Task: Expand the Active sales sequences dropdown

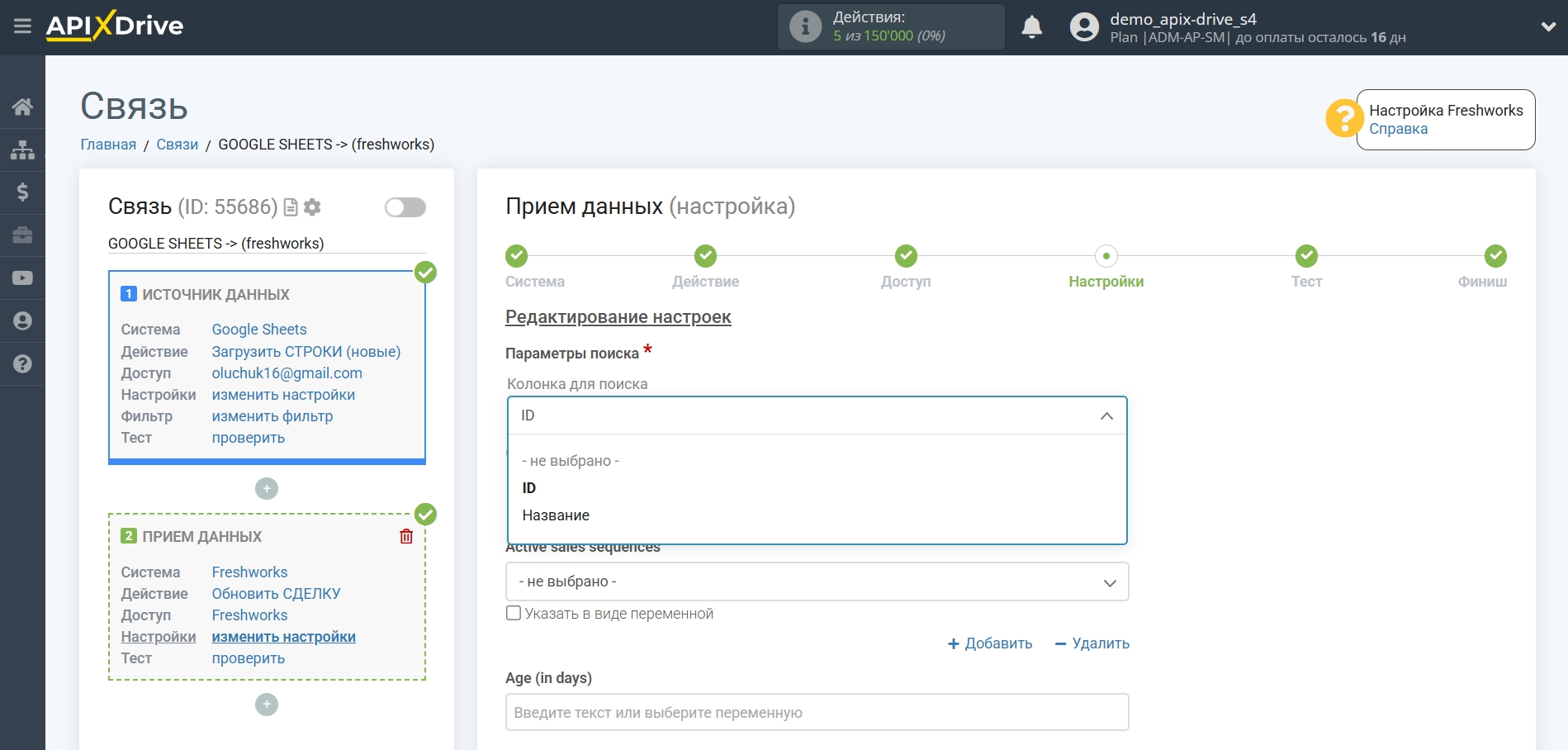Action: pyautogui.click(x=817, y=581)
